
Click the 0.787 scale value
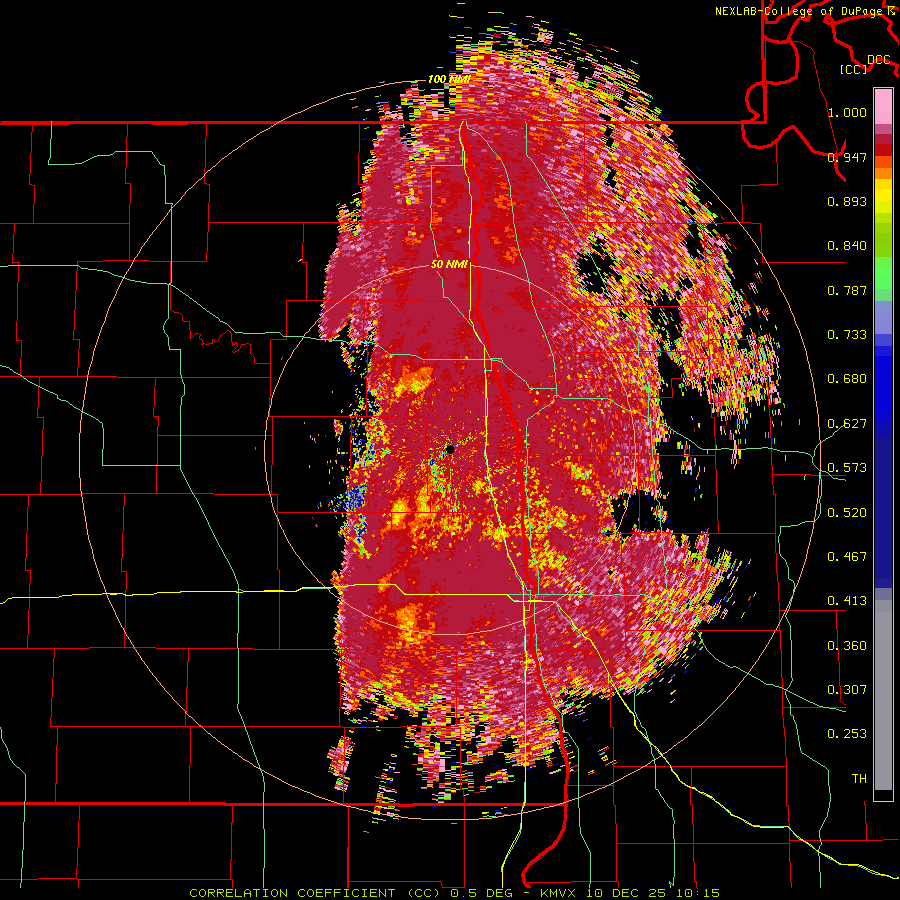847,290
